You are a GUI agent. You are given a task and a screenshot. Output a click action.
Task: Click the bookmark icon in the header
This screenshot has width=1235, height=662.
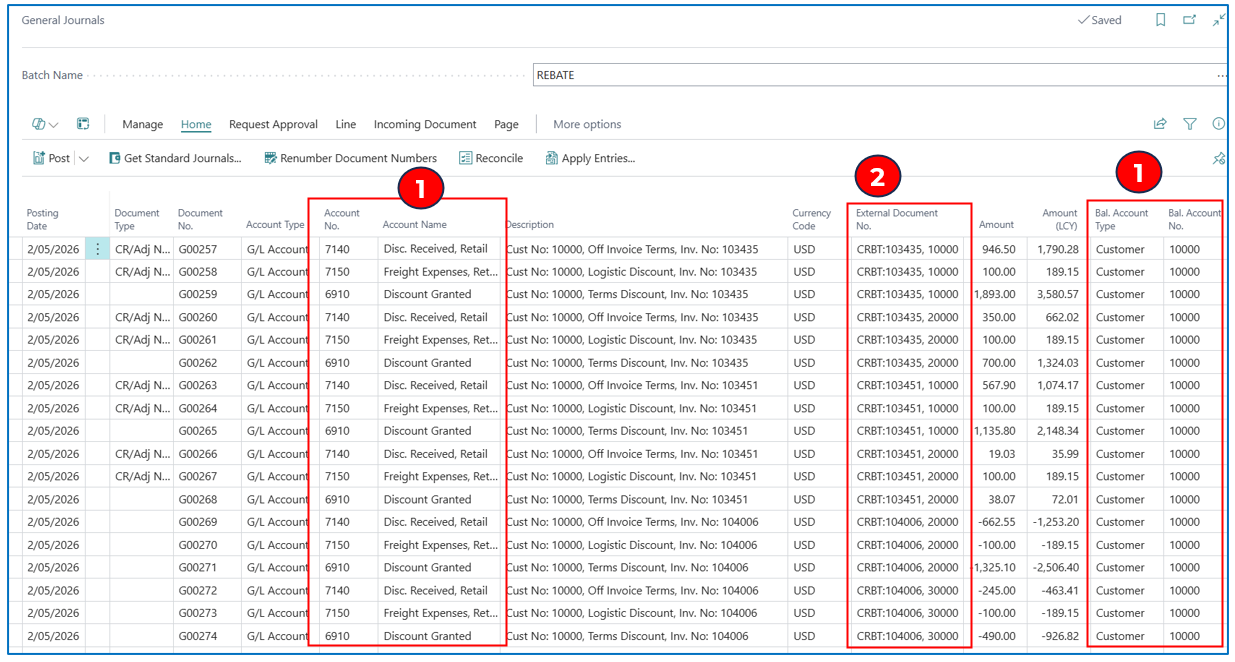[1160, 20]
